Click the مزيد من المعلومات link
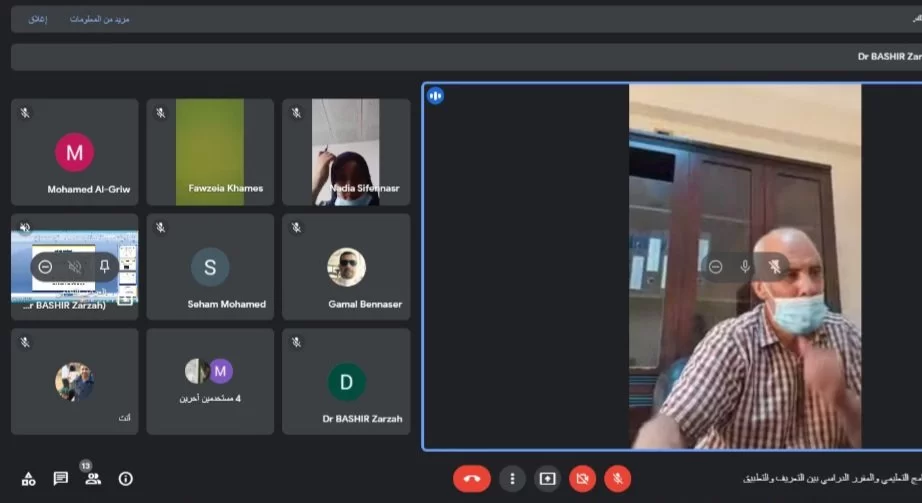 click(100, 19)
